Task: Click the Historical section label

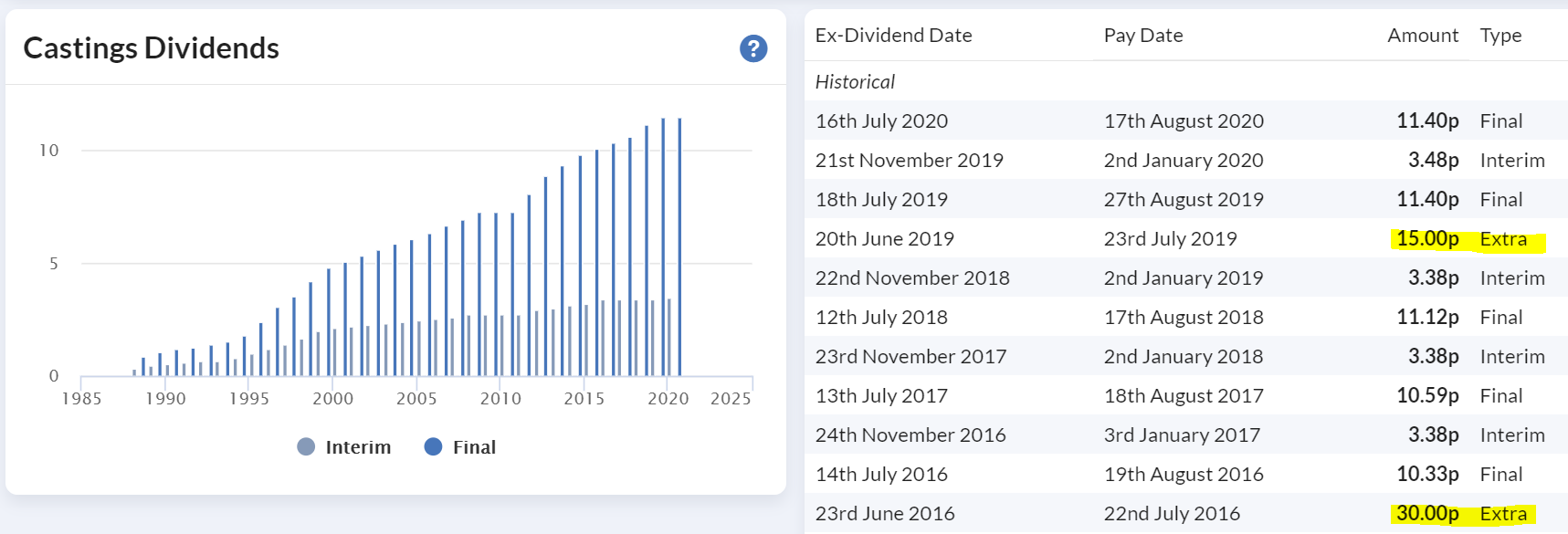Action: click(x=855, y=82)
